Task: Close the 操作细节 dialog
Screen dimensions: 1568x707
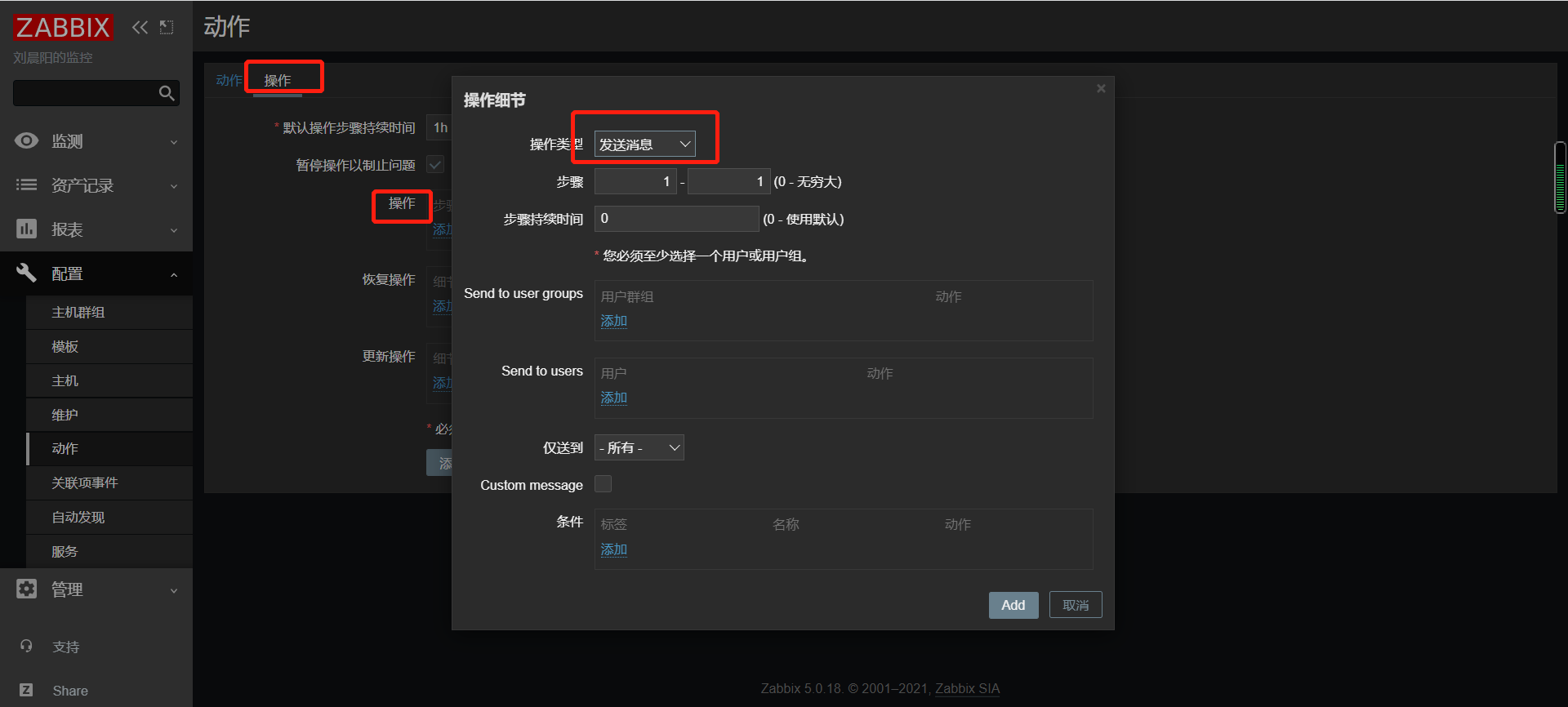Action: (x=1101, y=88)
